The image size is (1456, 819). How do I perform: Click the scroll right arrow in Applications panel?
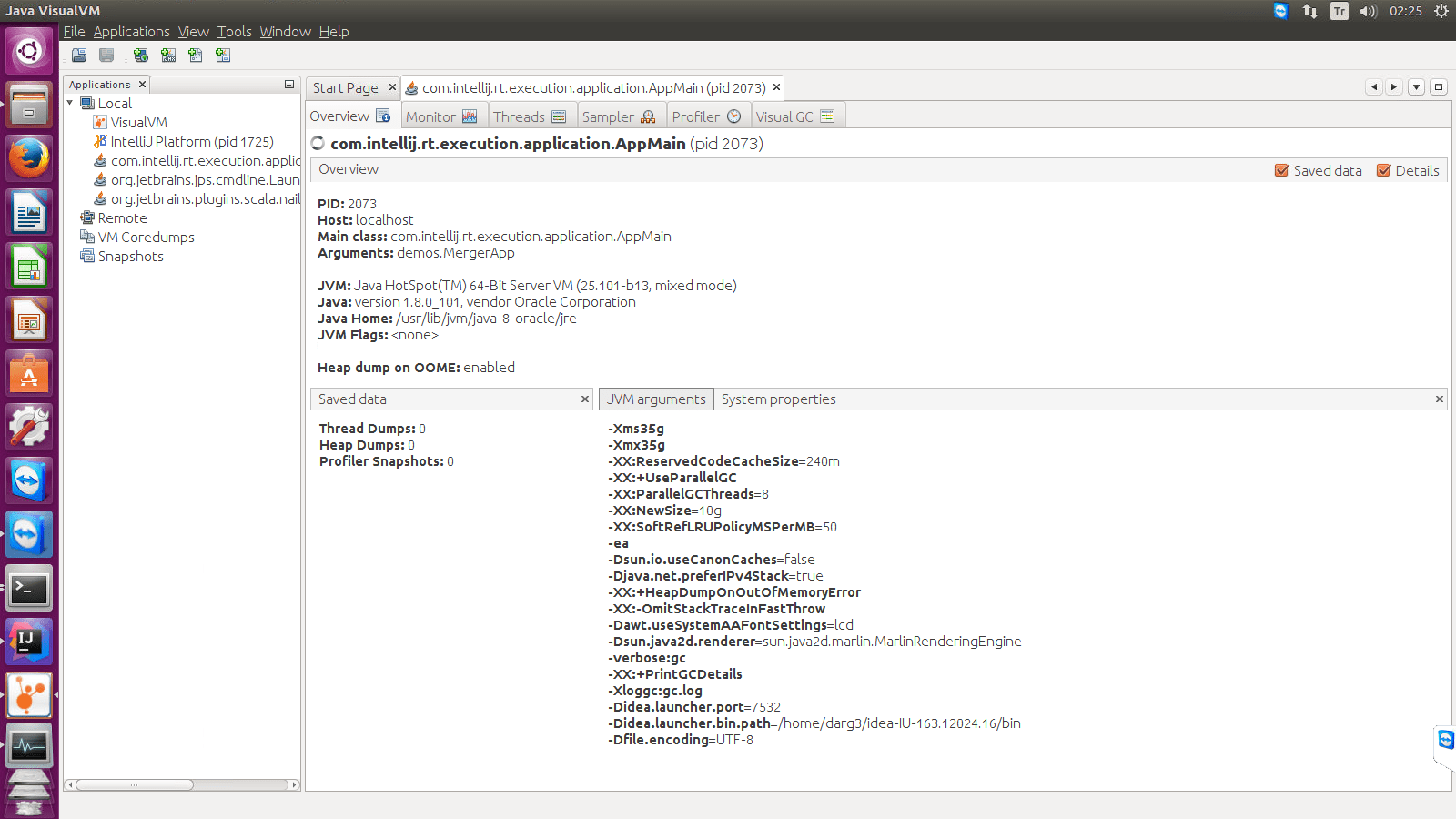pyautogui.click(x=293, y=784)
